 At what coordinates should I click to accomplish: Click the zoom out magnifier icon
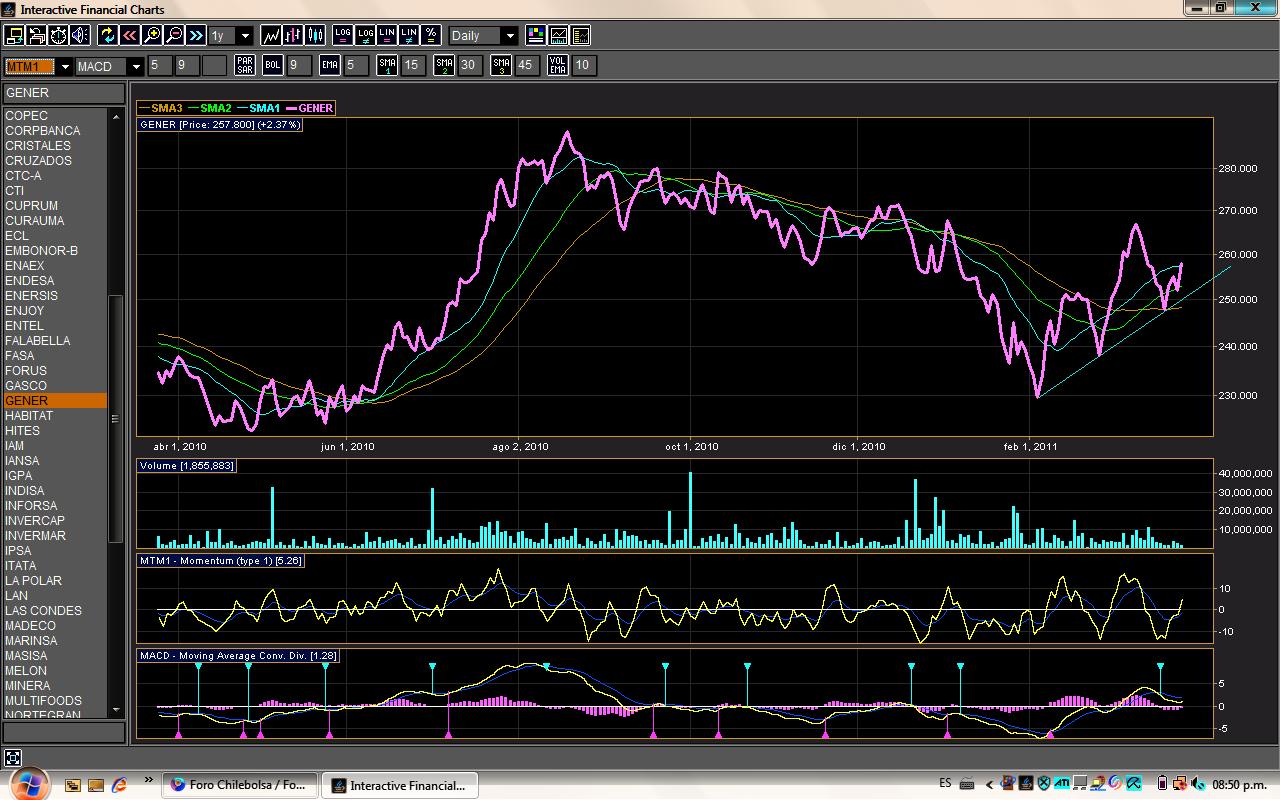point(174,35)
